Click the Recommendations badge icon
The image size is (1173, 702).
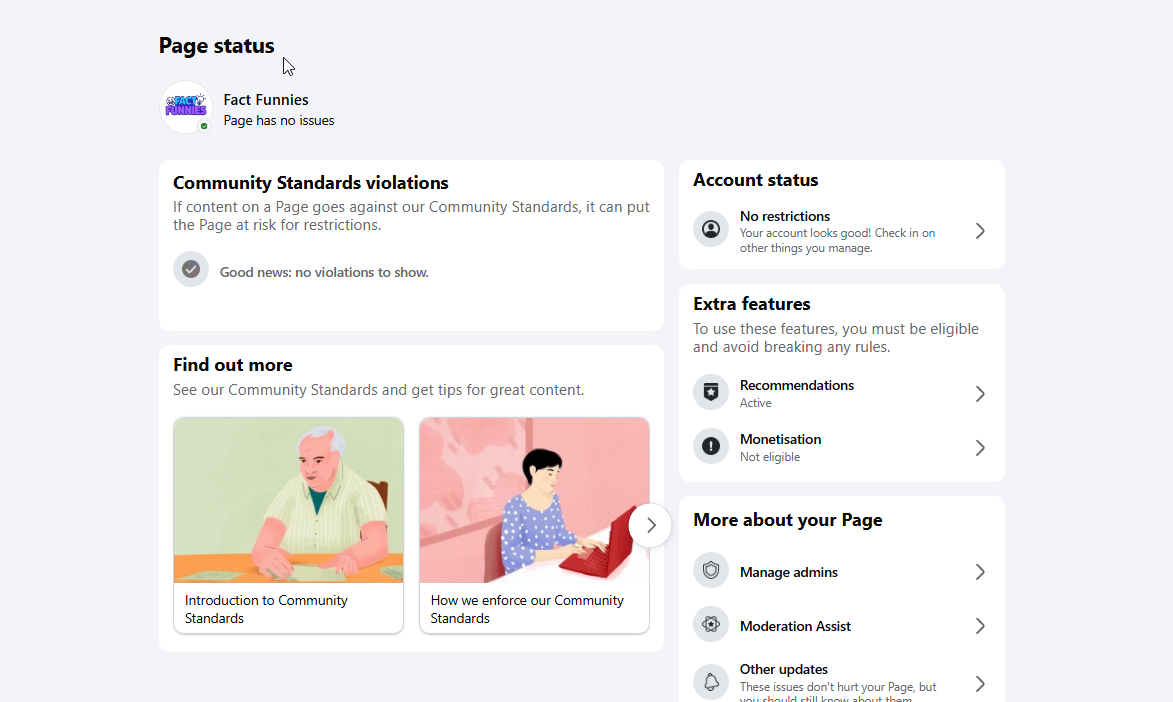pyautogui.click(x=711, y=392)
